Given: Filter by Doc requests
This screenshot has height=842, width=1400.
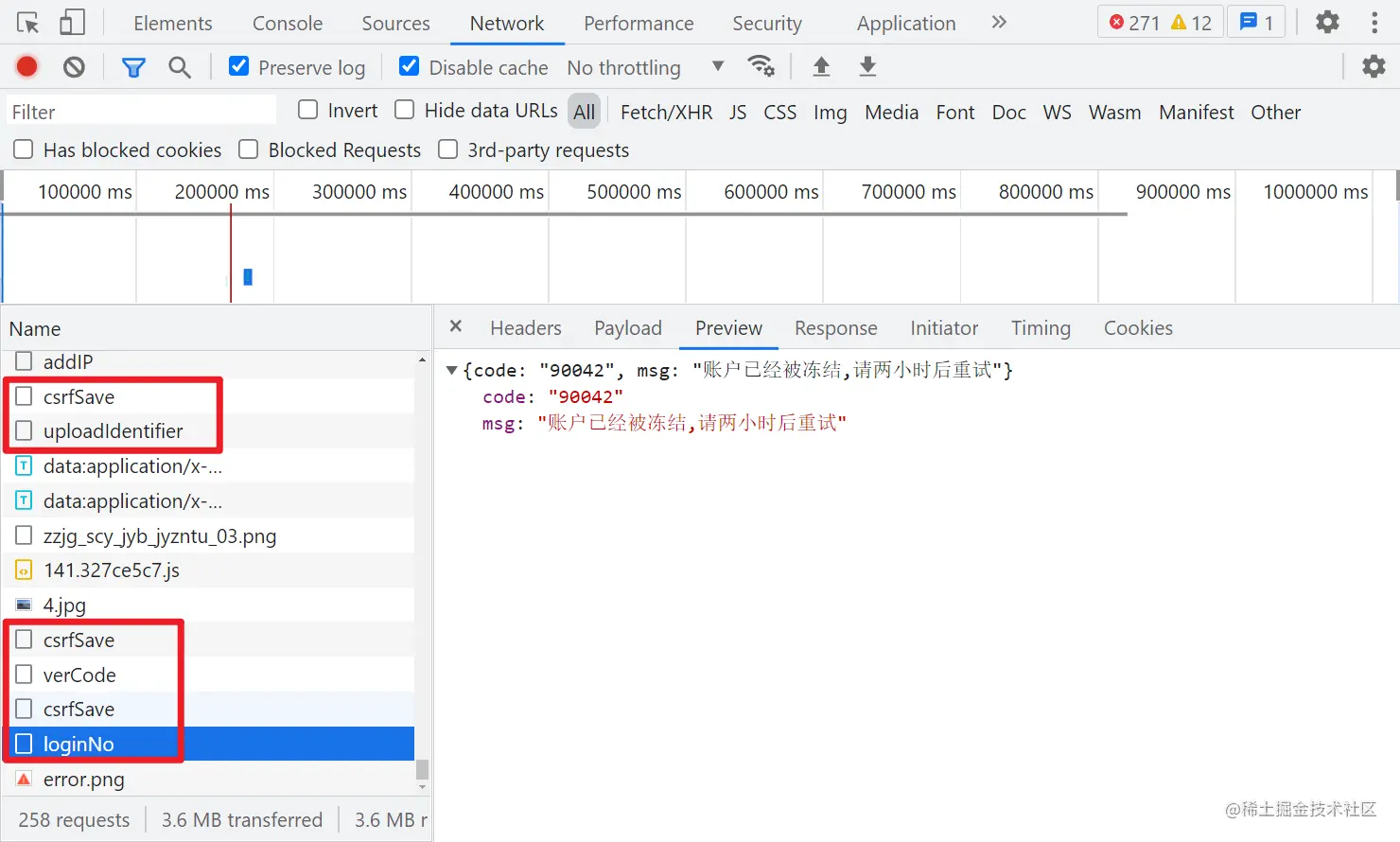Looking at the screenshot, I should [x=1009, y=112].
